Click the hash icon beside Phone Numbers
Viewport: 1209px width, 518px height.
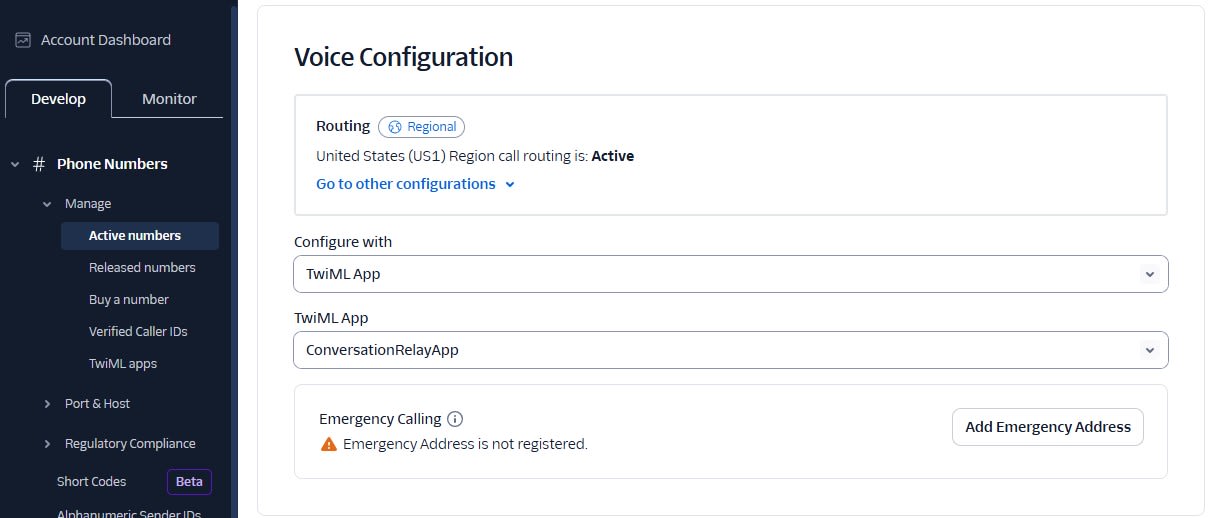pos(39,164)
